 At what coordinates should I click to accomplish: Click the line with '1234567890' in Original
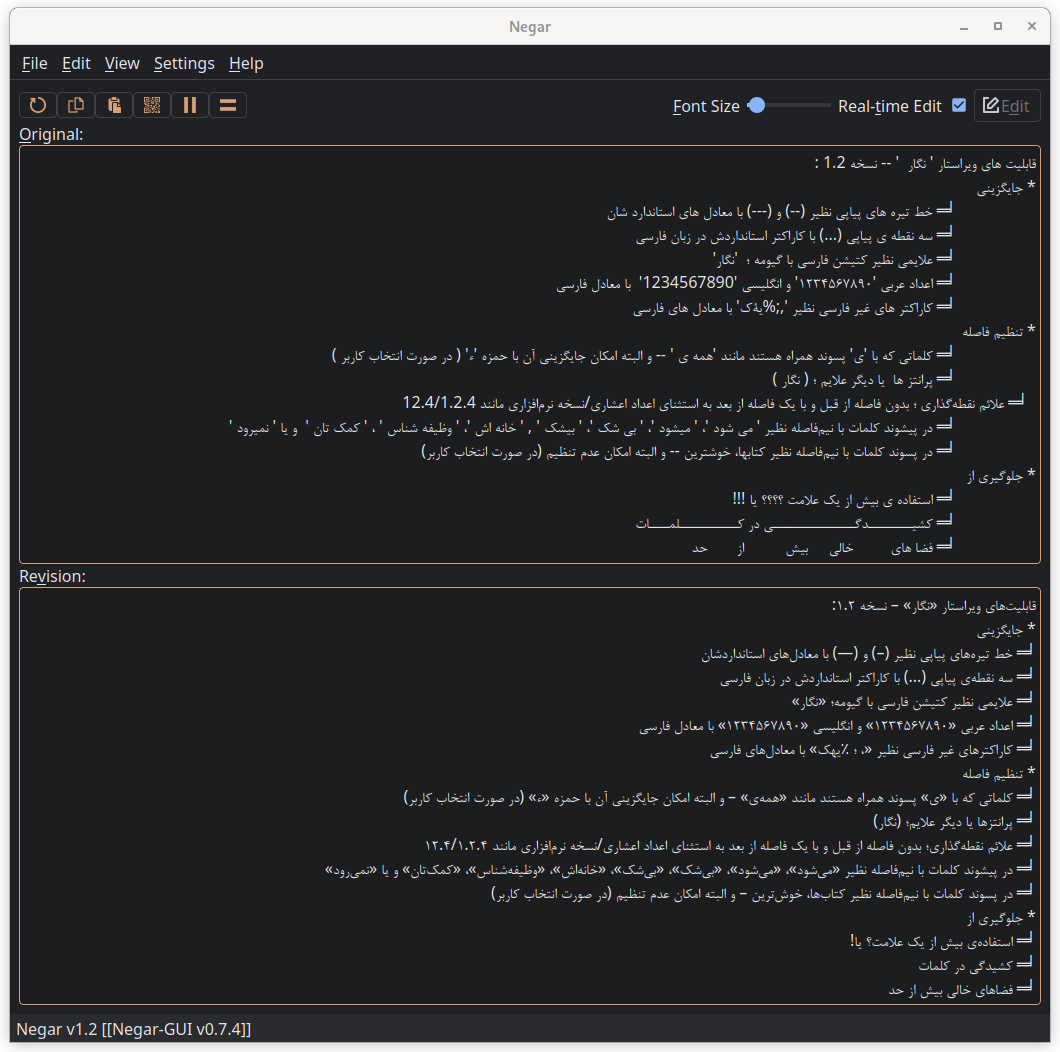pos(754,283)
